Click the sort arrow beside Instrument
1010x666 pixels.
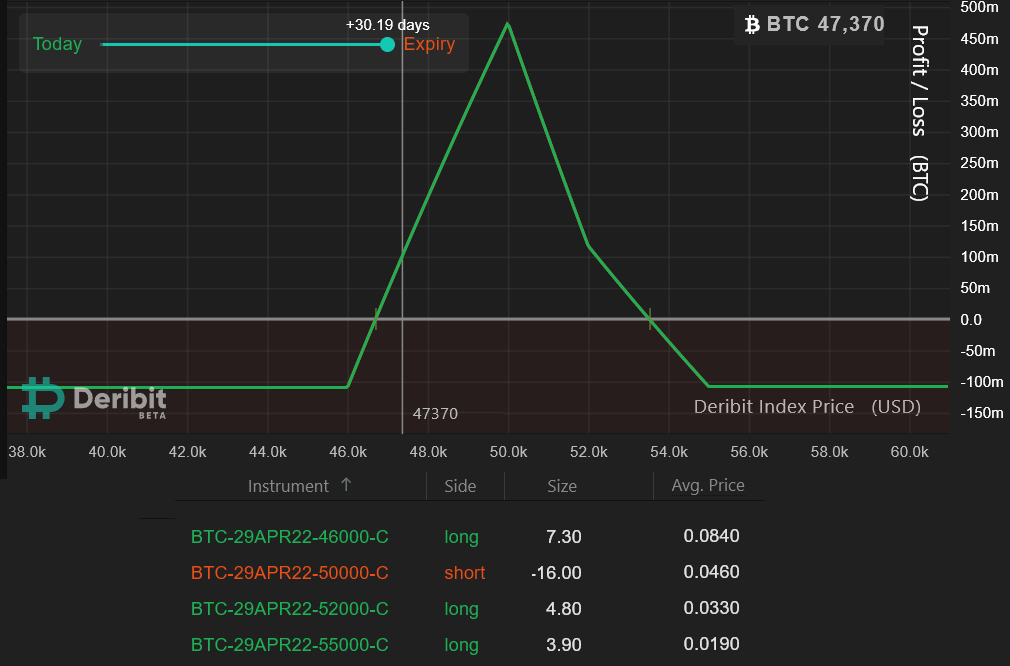[x=346, y=485]
